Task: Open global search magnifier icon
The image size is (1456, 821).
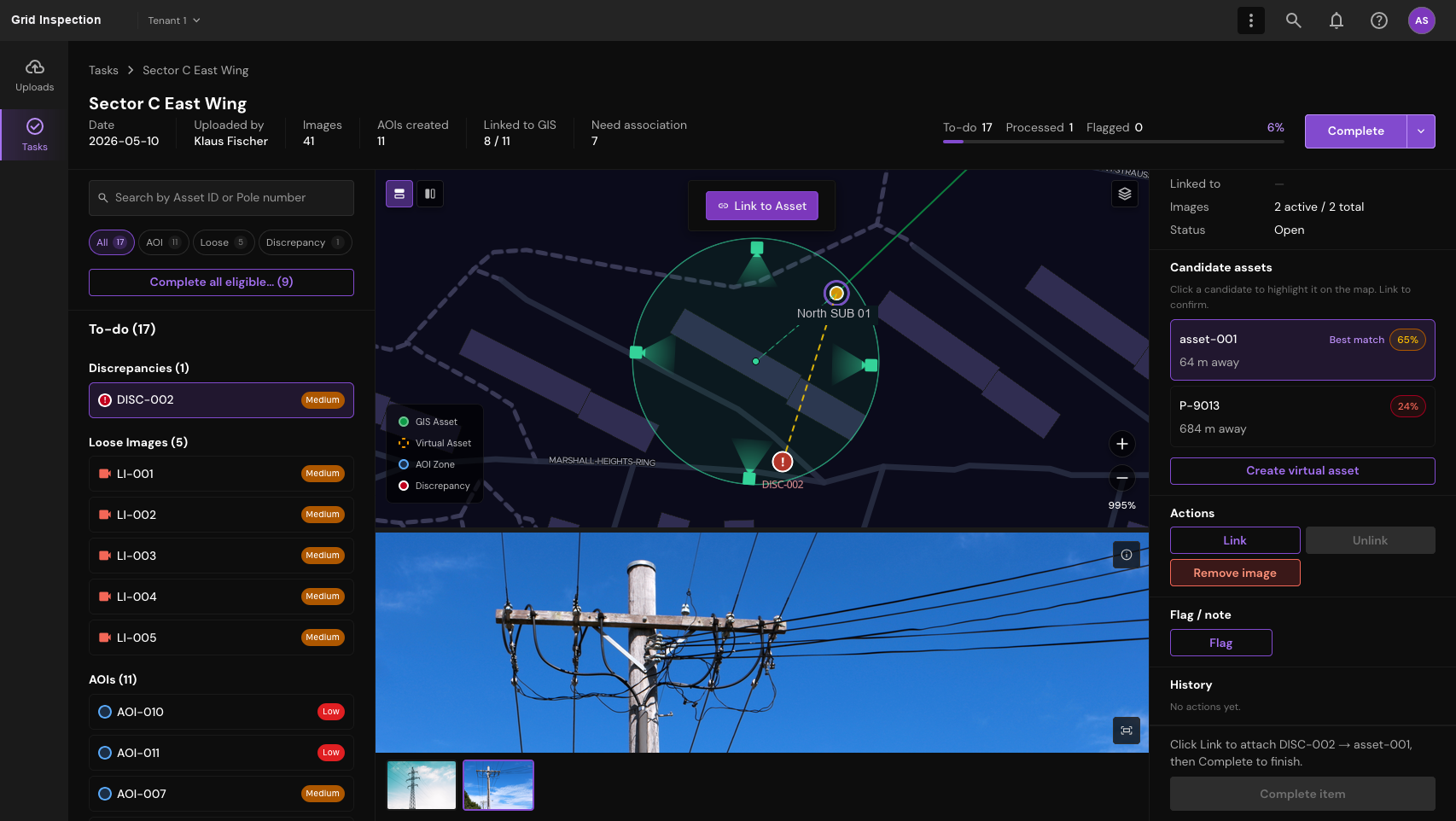Action: pyautogui.click(x=1294, y=20)
